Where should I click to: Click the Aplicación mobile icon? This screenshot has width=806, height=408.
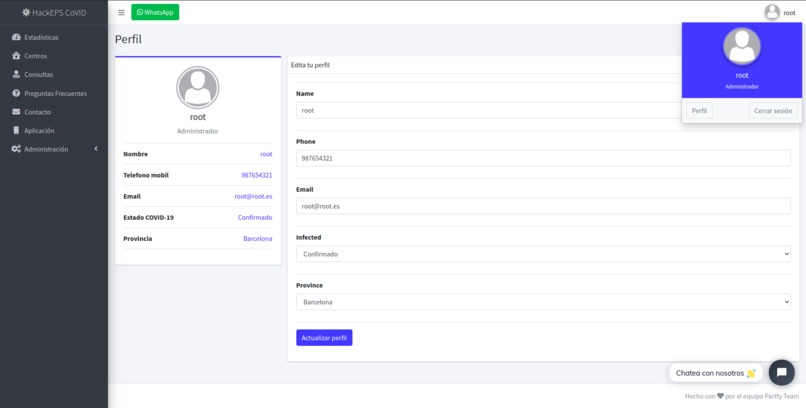[16, 131]
